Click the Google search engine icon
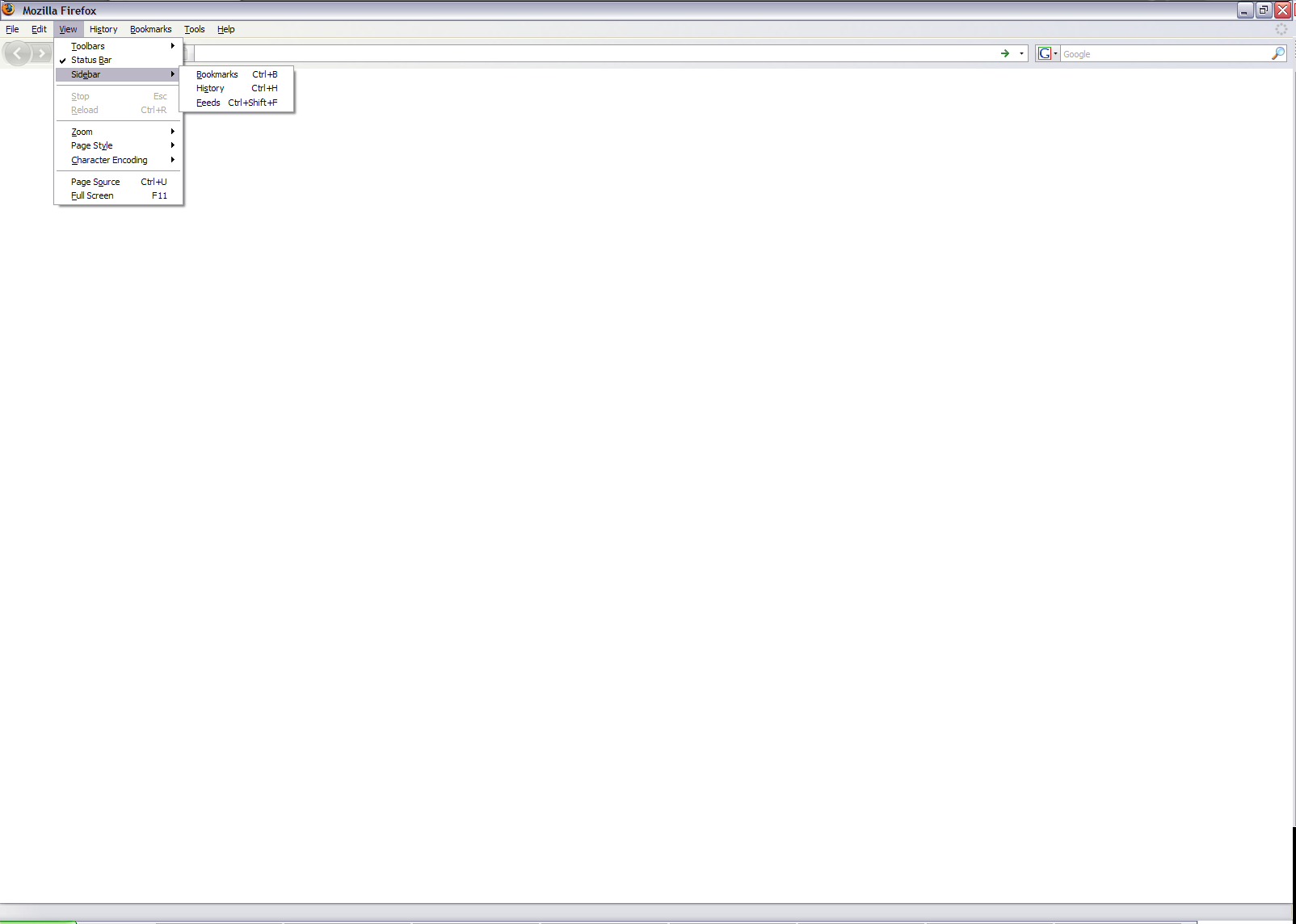The image size is (1296, 924). click(1045, 53)
